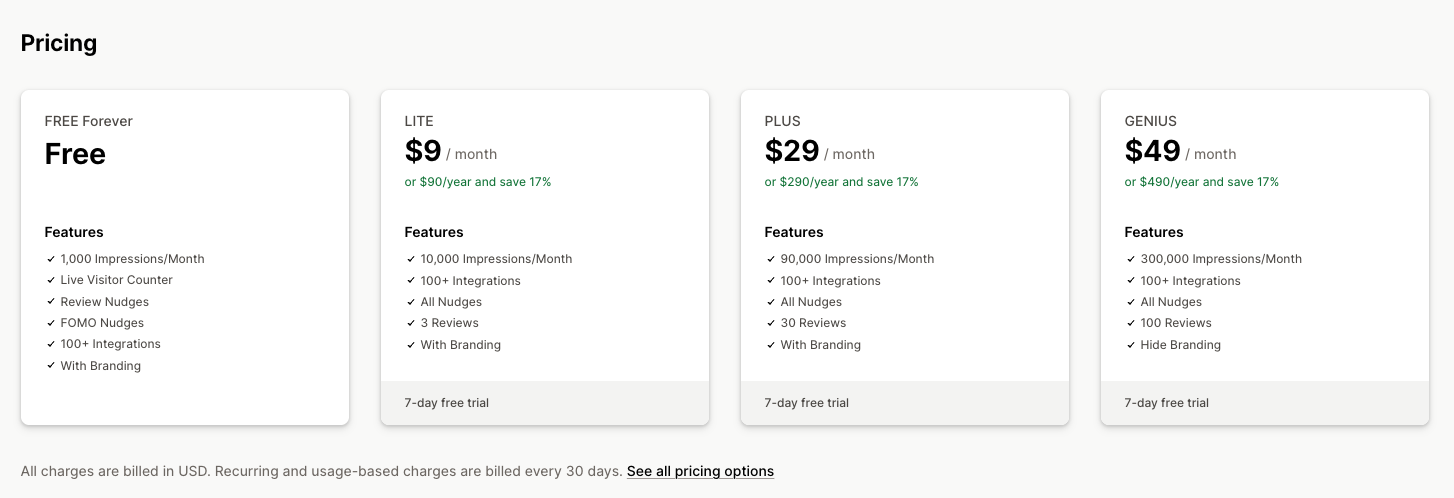
Task: Click the checkmark beside FOMO Nudges
Action: click(x=50, y=323)
